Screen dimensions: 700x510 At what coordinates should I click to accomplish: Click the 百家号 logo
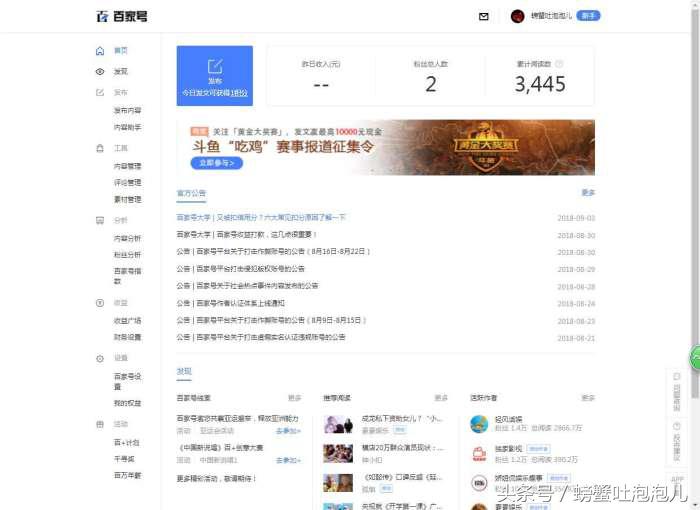pyautogui.click(x=122, y=17)
